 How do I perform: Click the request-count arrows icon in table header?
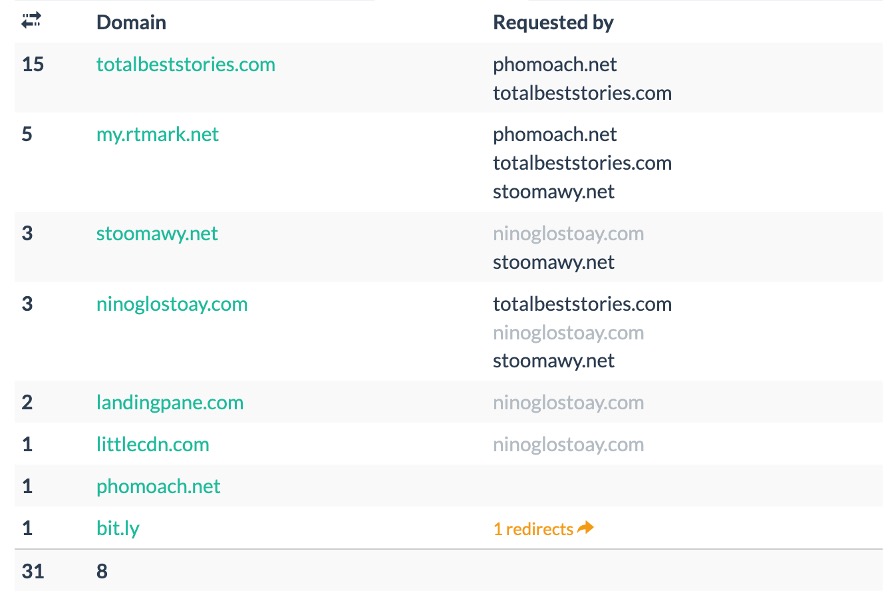(x=31, y=20)
